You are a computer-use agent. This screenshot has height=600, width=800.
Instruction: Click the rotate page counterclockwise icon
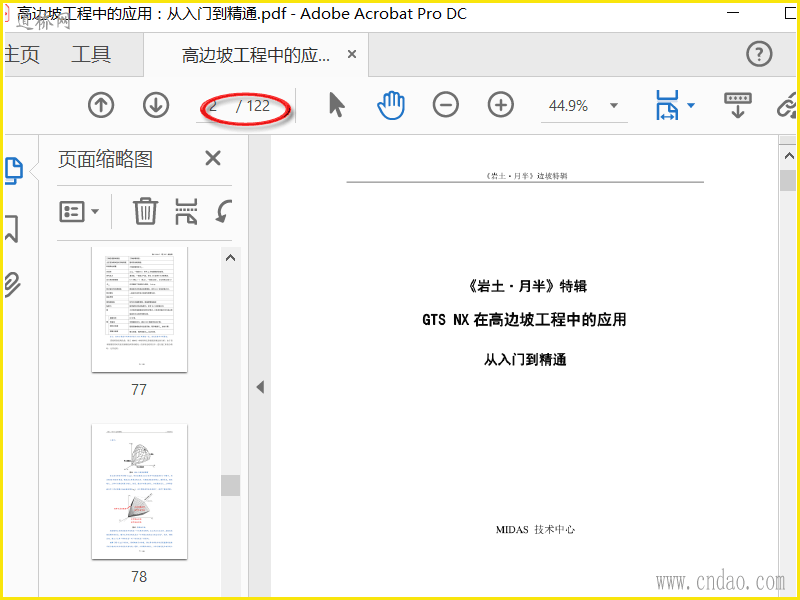(x=223, y=211)
